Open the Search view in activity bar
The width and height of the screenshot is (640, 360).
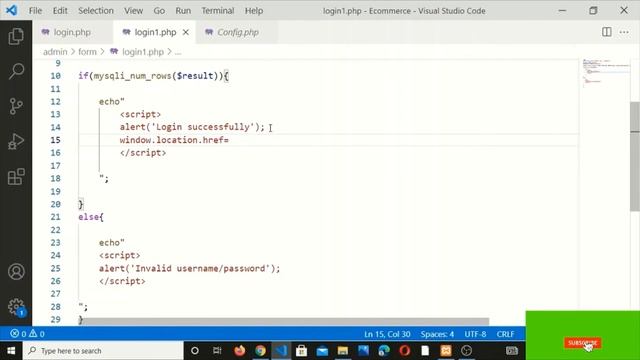pos(16,71)
